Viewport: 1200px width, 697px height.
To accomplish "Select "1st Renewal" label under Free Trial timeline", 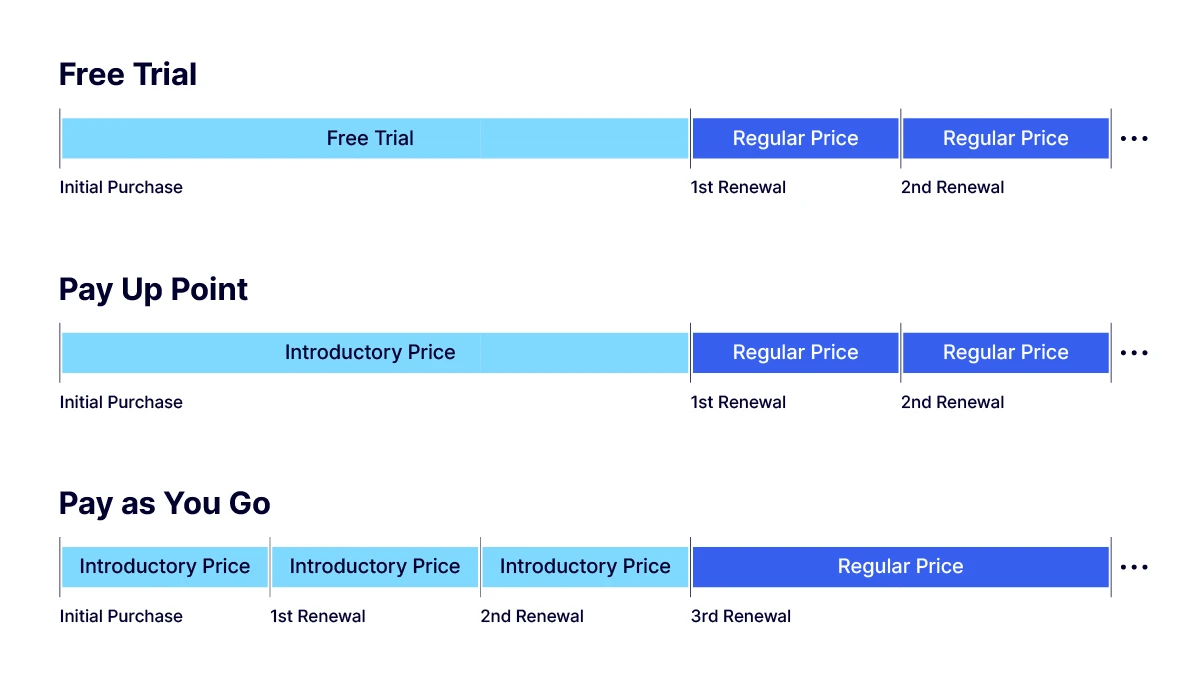I will click(738, 187).
